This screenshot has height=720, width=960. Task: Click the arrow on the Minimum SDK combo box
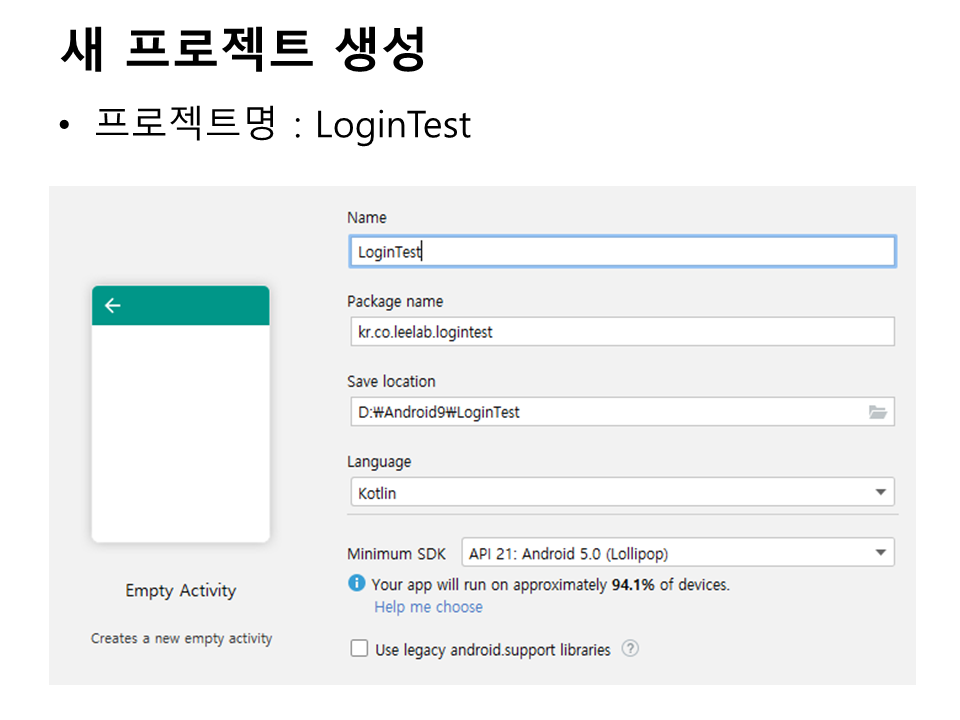pyautogui.click(x=880, y=553)
